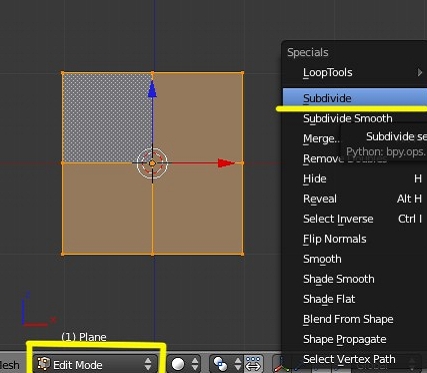Click the blue Y-axis manipulator arrow
This screenshot has width=427, height=373.
152,90
